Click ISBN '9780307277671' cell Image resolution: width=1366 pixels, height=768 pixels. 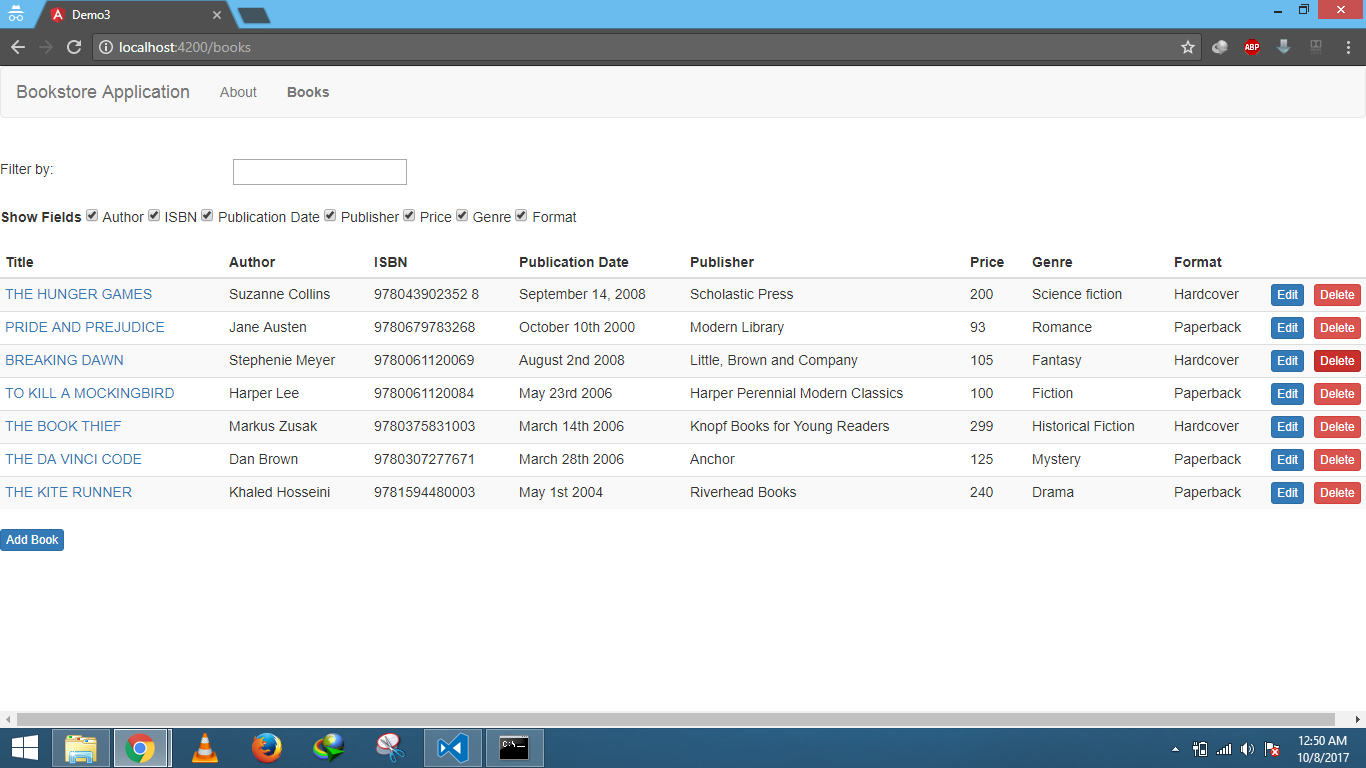425,459
